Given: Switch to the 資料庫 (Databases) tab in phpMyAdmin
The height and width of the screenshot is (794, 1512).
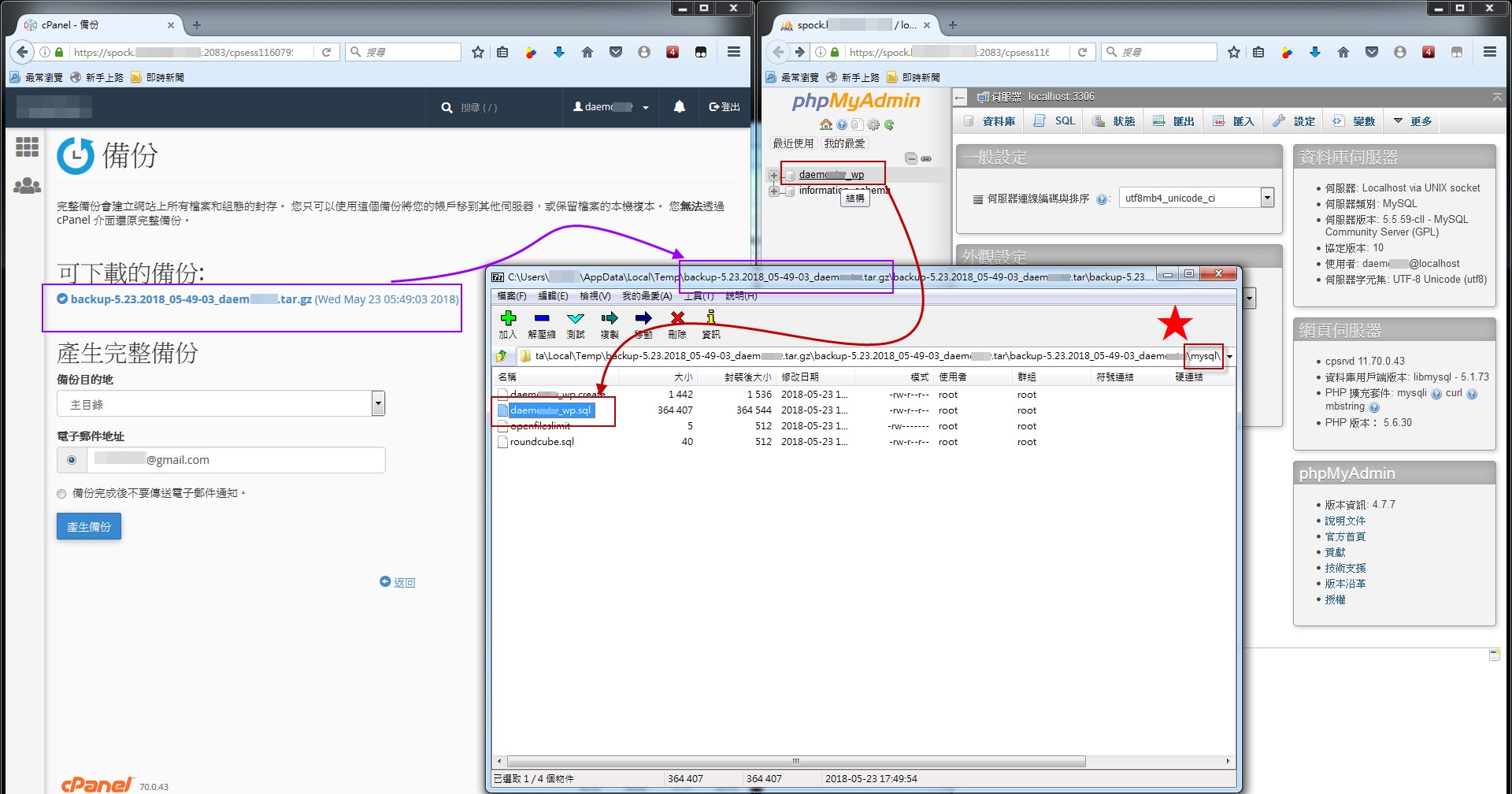Looking at the screenshot, I should pyautogui.click(x=989, y=121).
